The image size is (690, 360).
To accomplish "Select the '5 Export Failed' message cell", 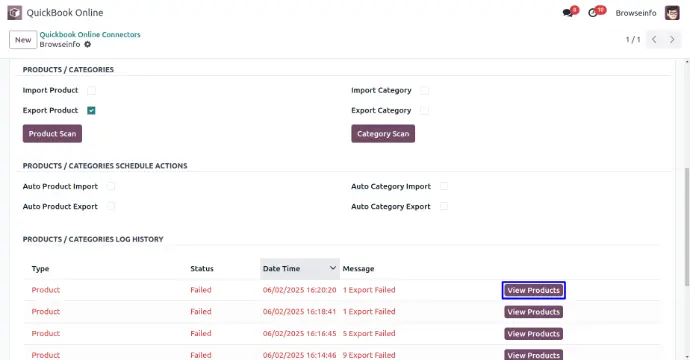I will (x=369, y=333).
